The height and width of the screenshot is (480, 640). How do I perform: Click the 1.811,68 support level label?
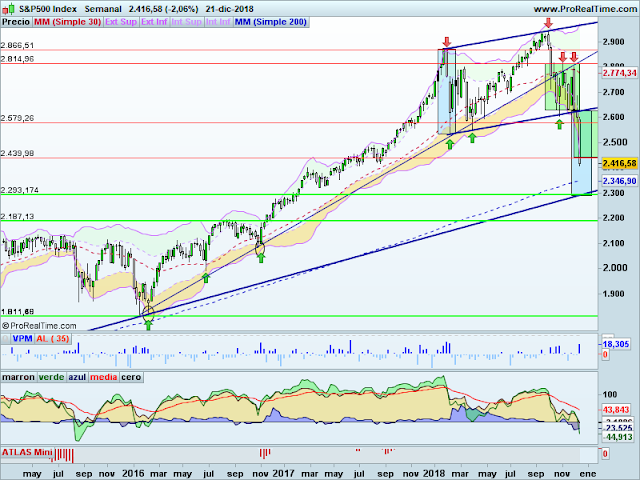17,311
